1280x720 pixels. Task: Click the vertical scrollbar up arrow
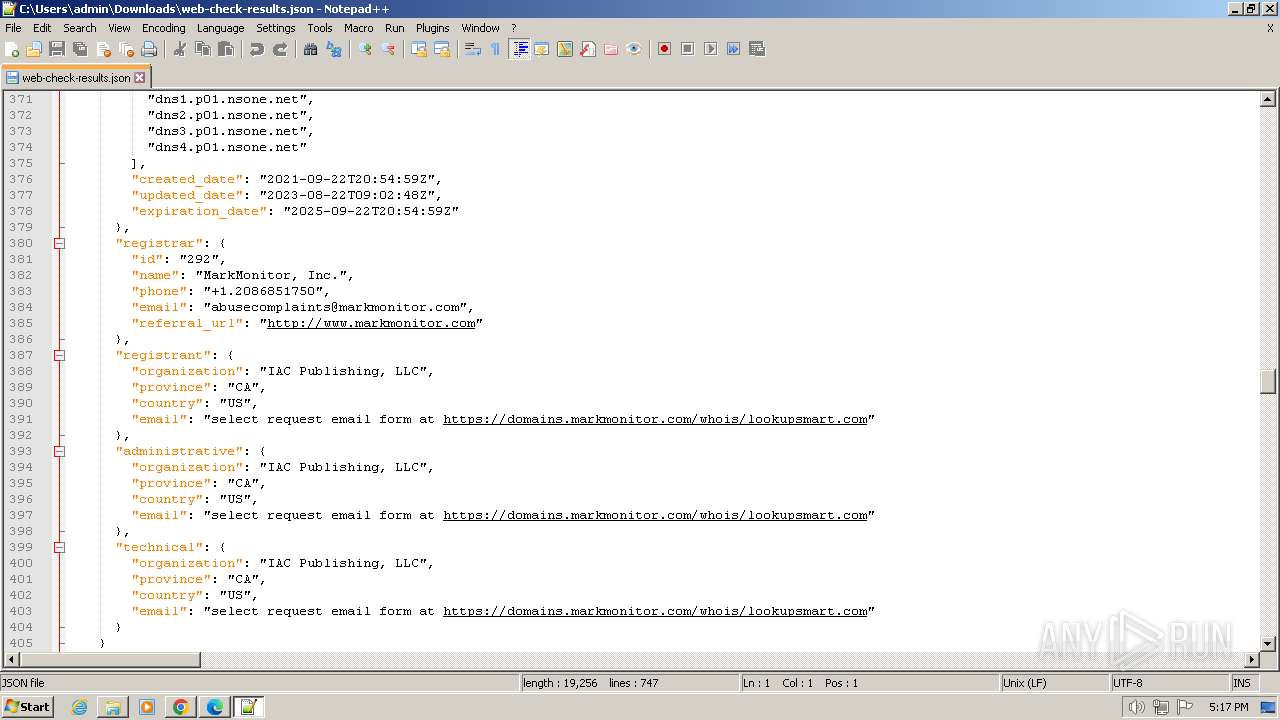(x=1268, y=99)
